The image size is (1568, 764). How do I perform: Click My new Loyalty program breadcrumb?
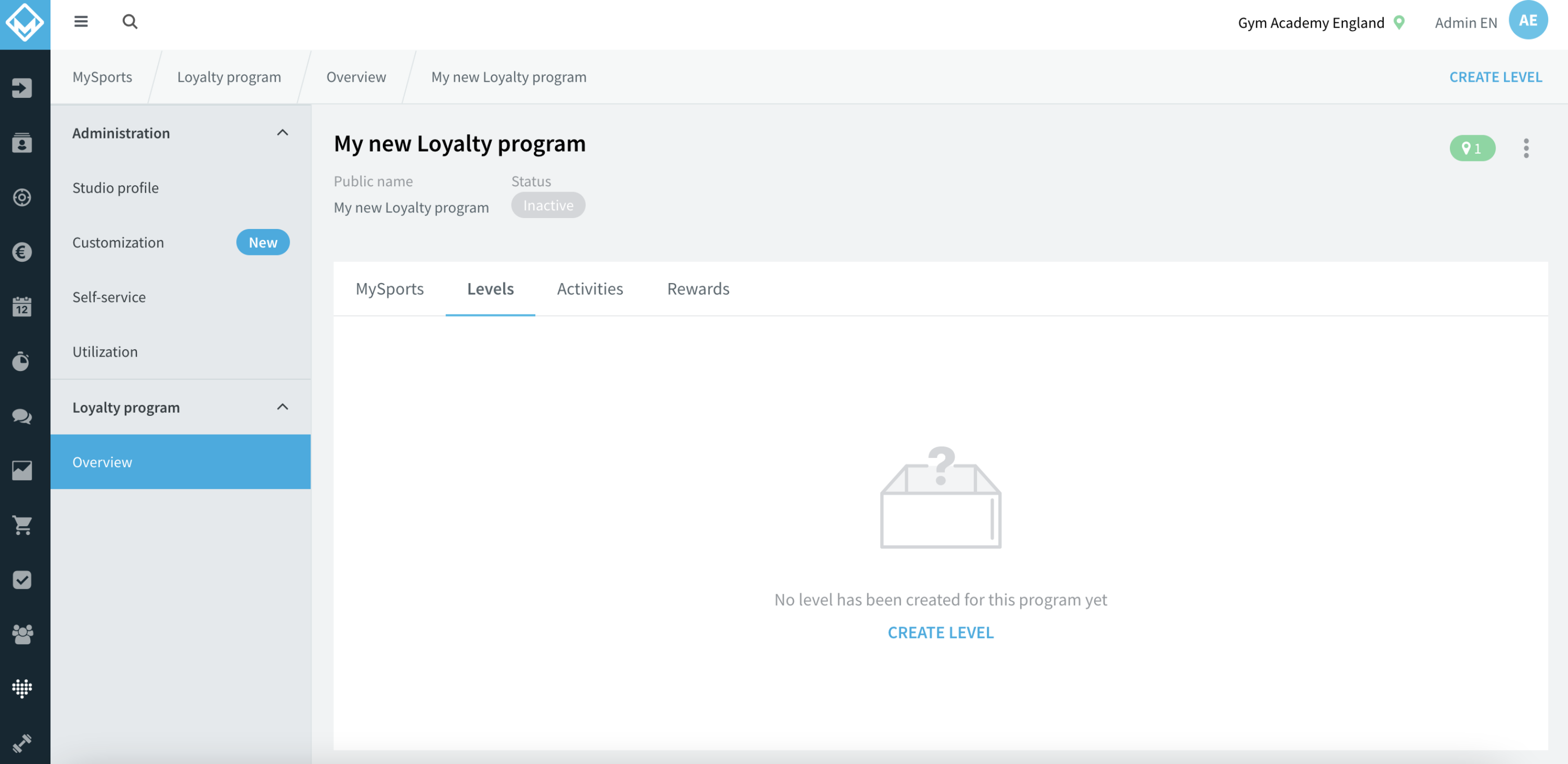[509, 77]
